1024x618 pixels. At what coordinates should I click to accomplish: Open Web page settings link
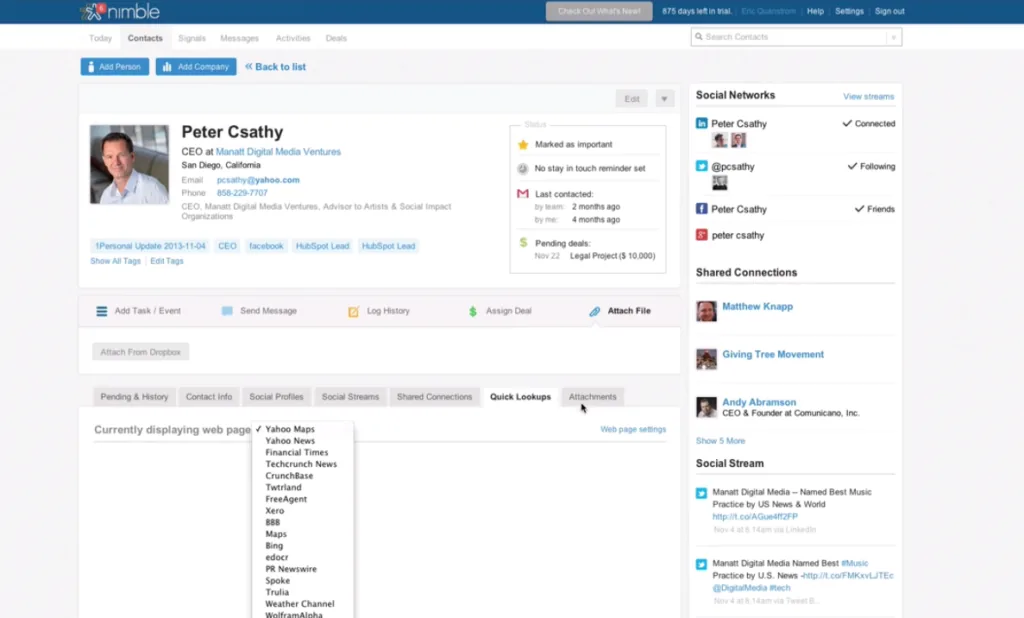[x=633, y=429]
